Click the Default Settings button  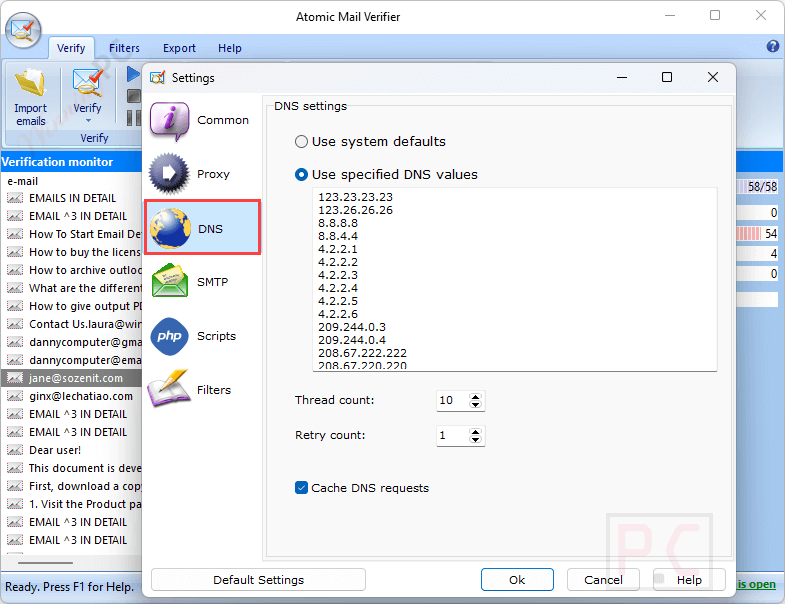pos(258,580)
